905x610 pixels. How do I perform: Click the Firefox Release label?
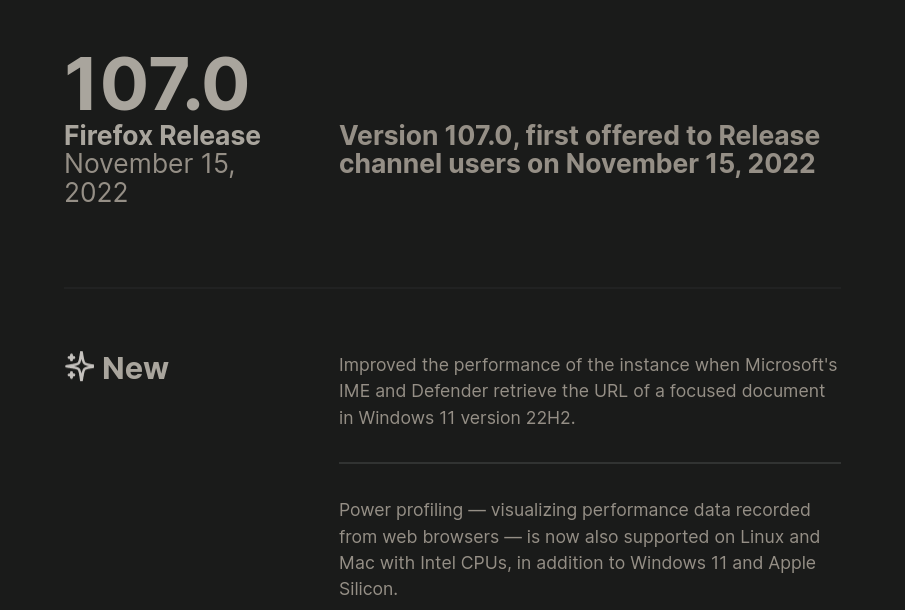(x=162, y=135)
